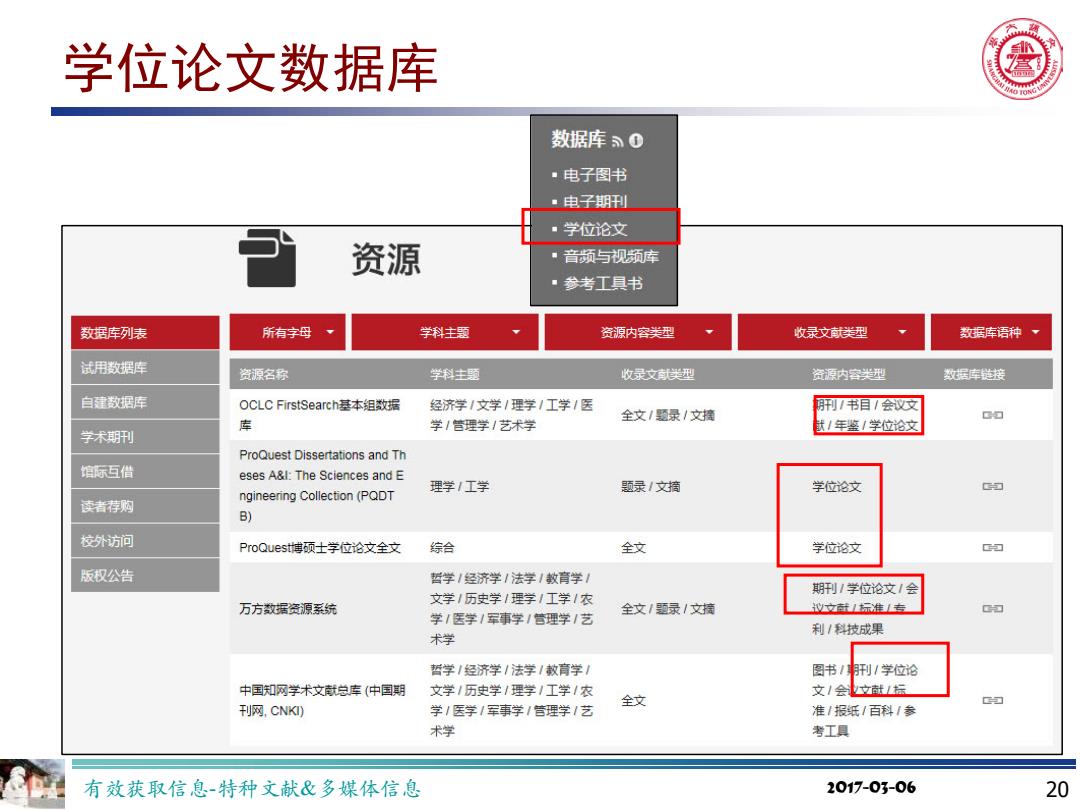Select 电子图书 in the 数据库 menu
Viewport: 1080px width, 810px height.
pyautogui.click(x=595, y=175)
